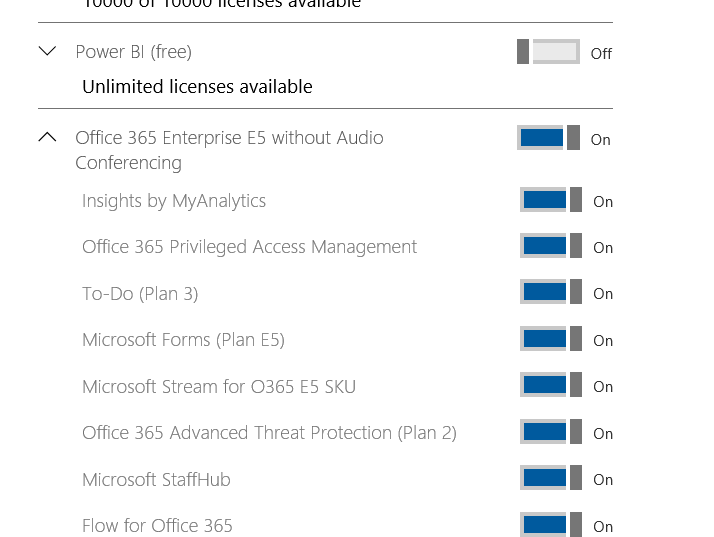Disable the Insights by MyAnalytics switch
The width and height of the screenshot is (714, 537).
click(550, 200)
